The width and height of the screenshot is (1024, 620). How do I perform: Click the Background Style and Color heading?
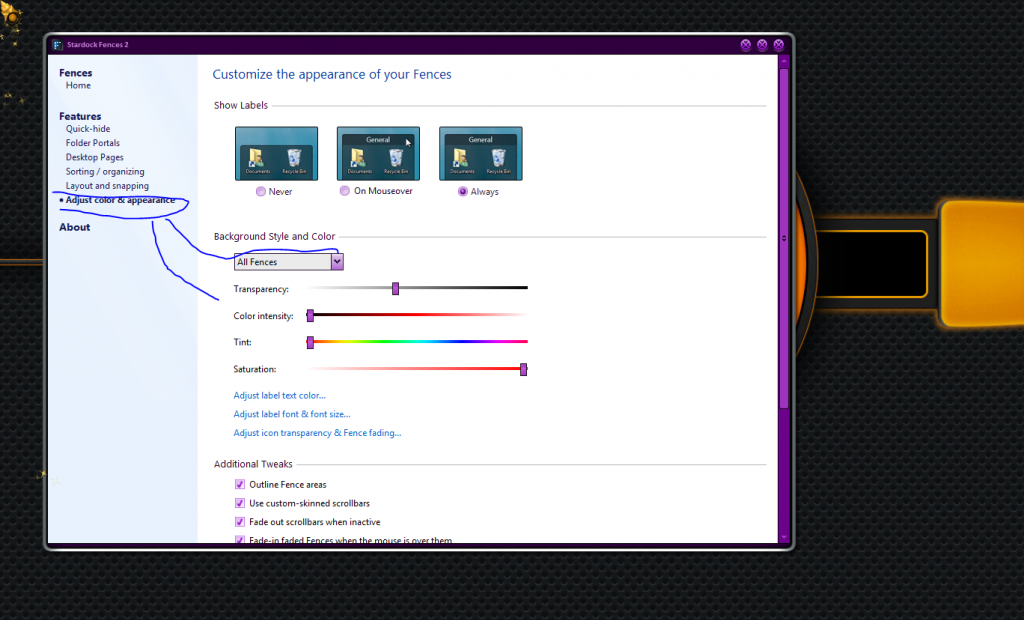[274, 237]
